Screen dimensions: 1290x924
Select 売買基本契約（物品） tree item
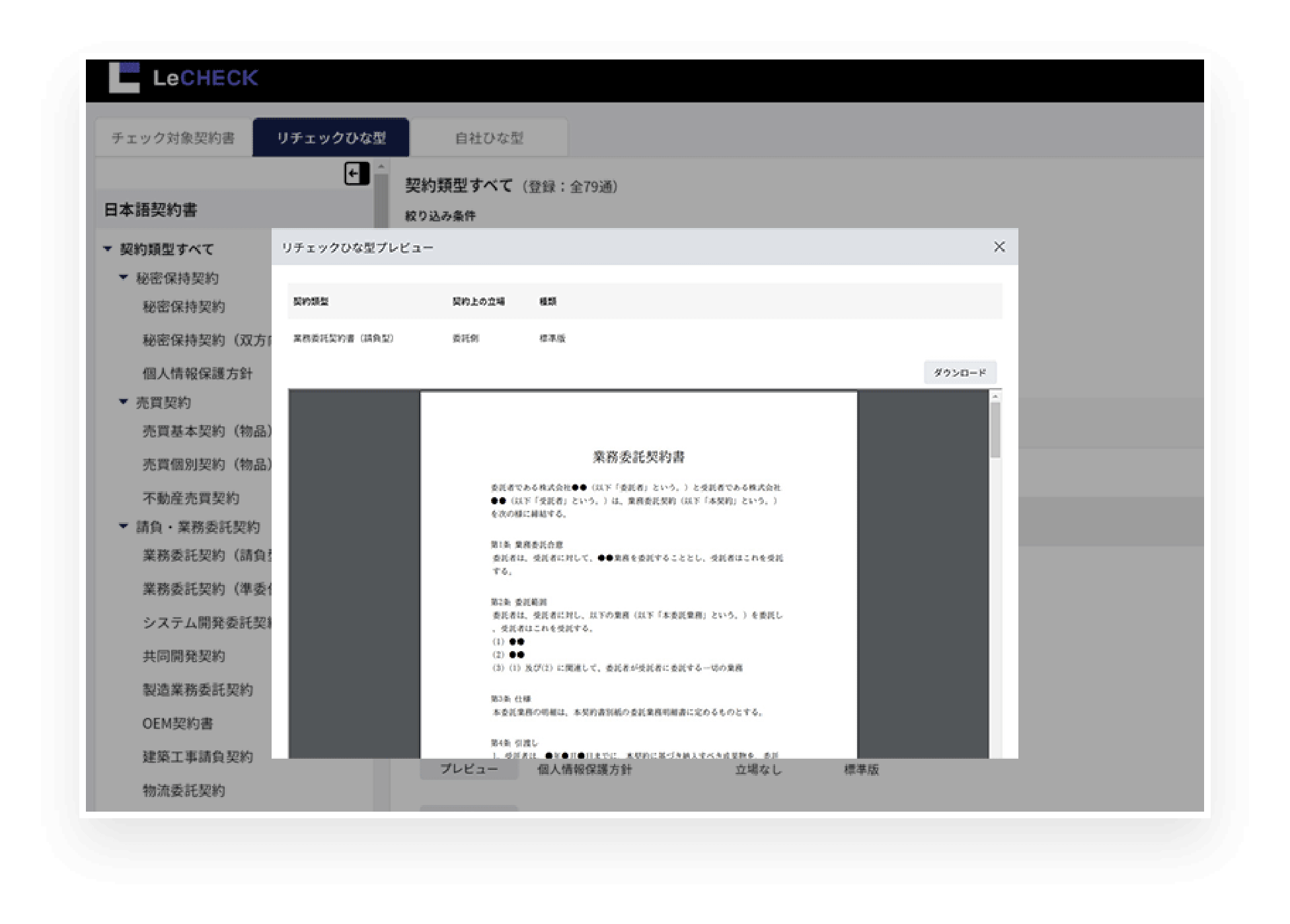tap(207, 431)
